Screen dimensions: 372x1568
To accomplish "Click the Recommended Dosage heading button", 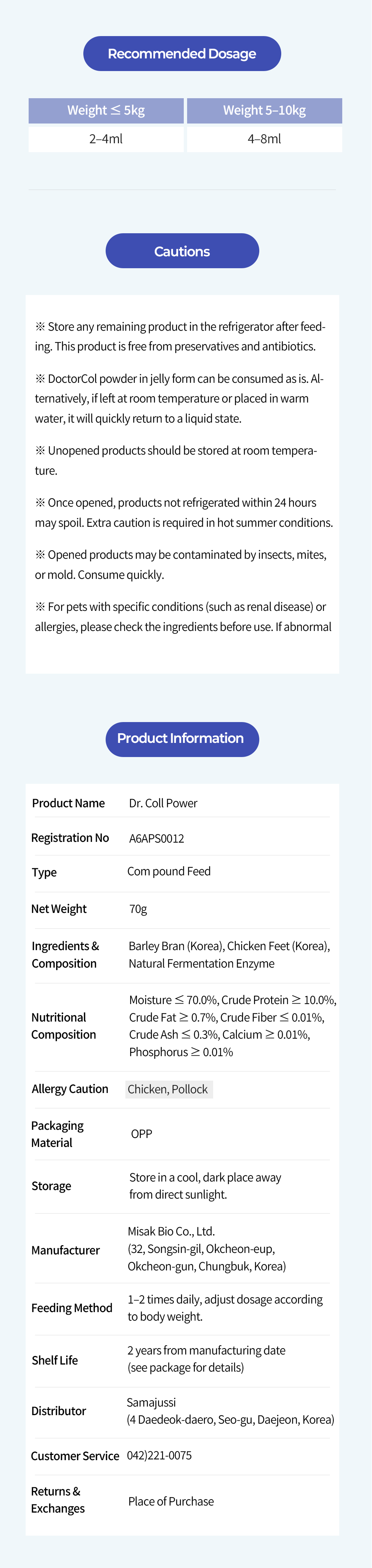I will [x=182, y=54].
